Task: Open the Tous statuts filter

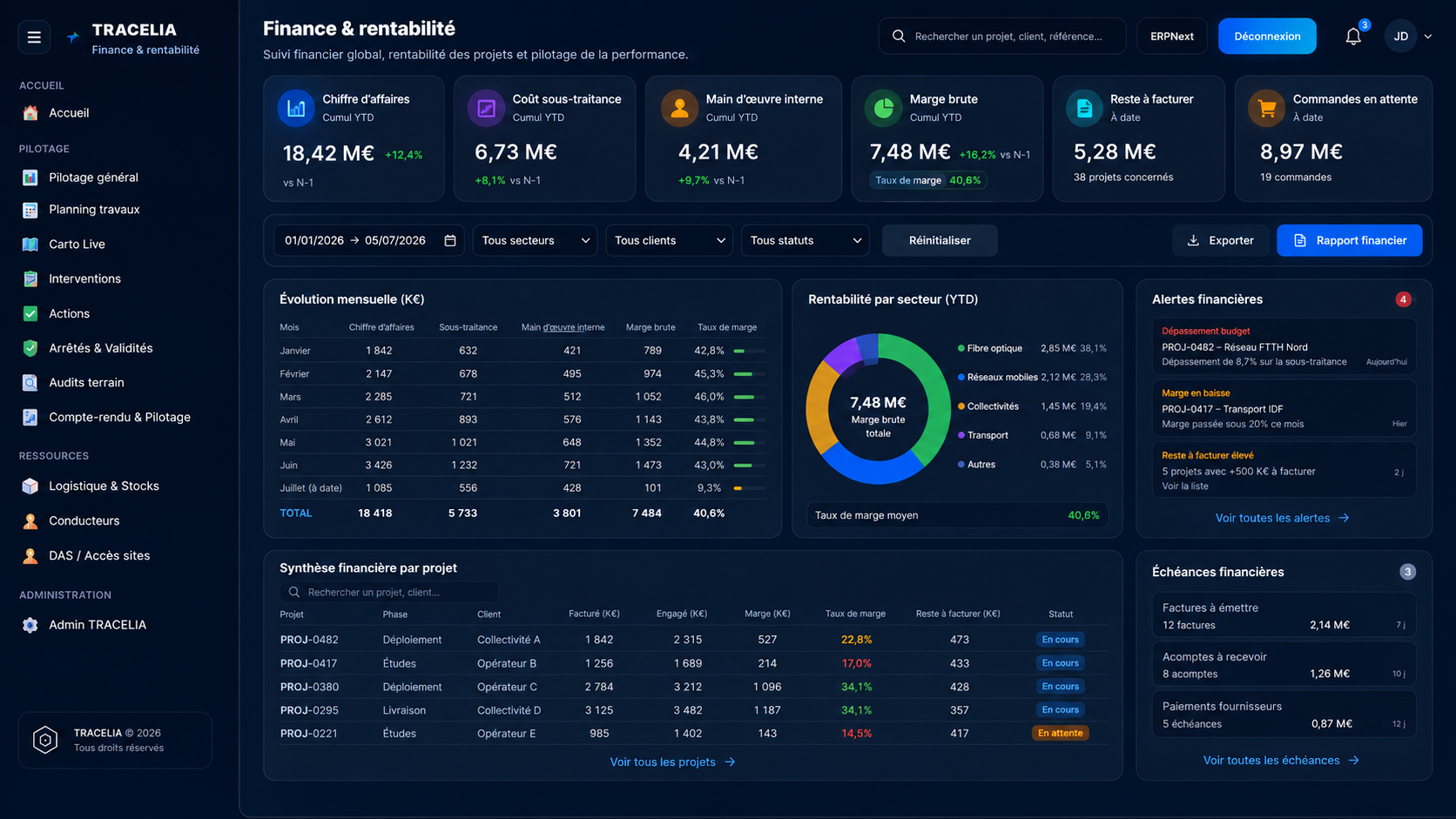Action: coord(806,240)
